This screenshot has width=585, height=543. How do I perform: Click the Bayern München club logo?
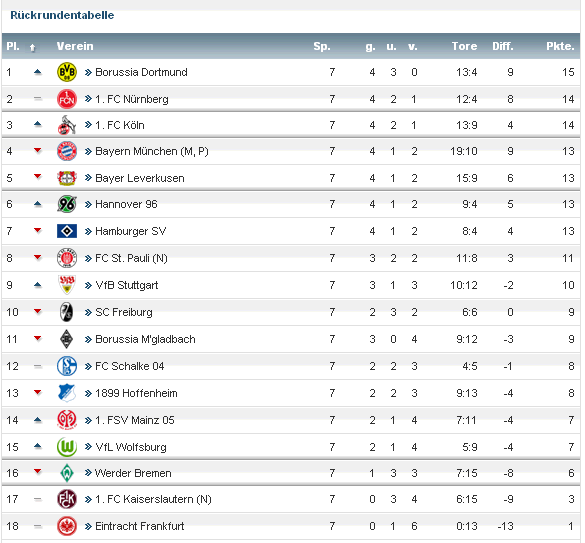[67, 151]
